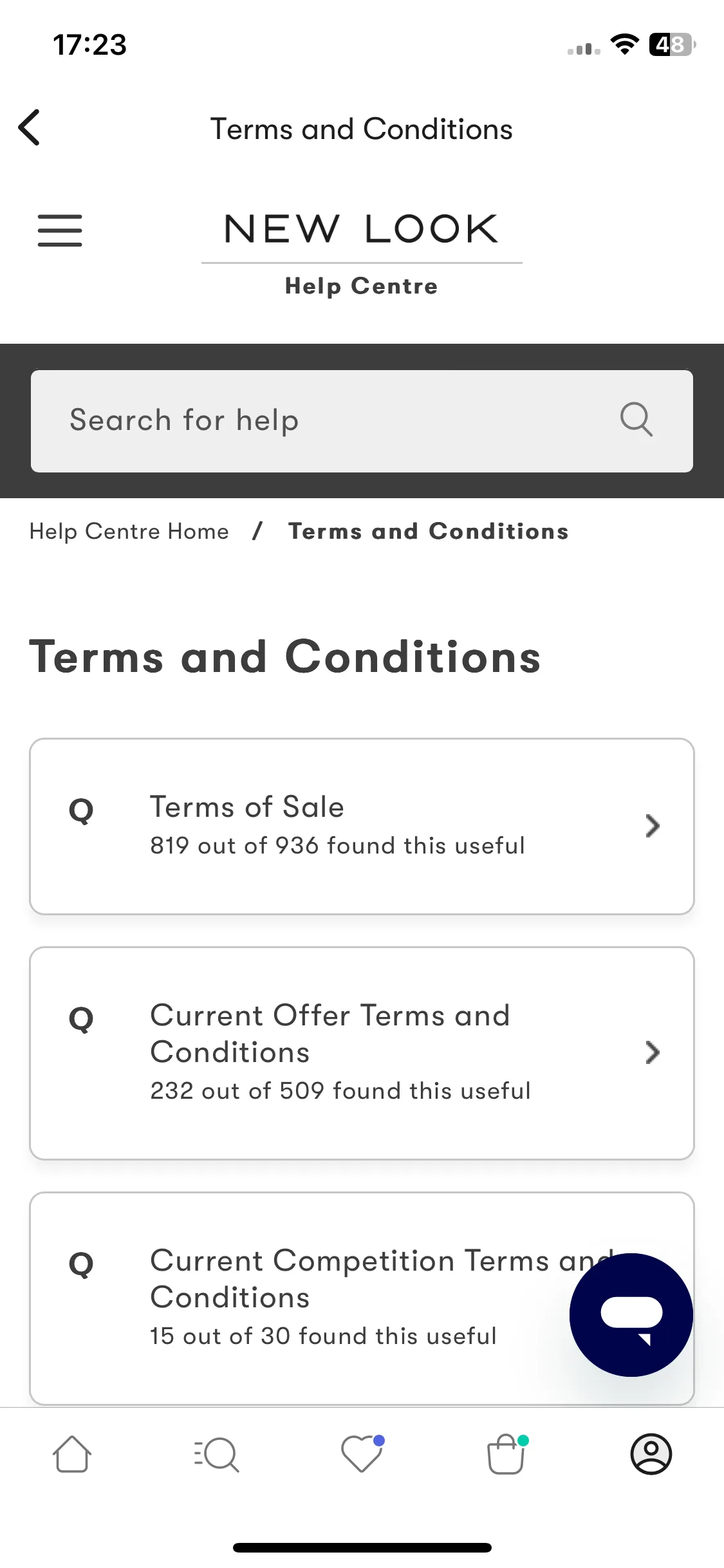Click the Search for help field

(362, 421)
